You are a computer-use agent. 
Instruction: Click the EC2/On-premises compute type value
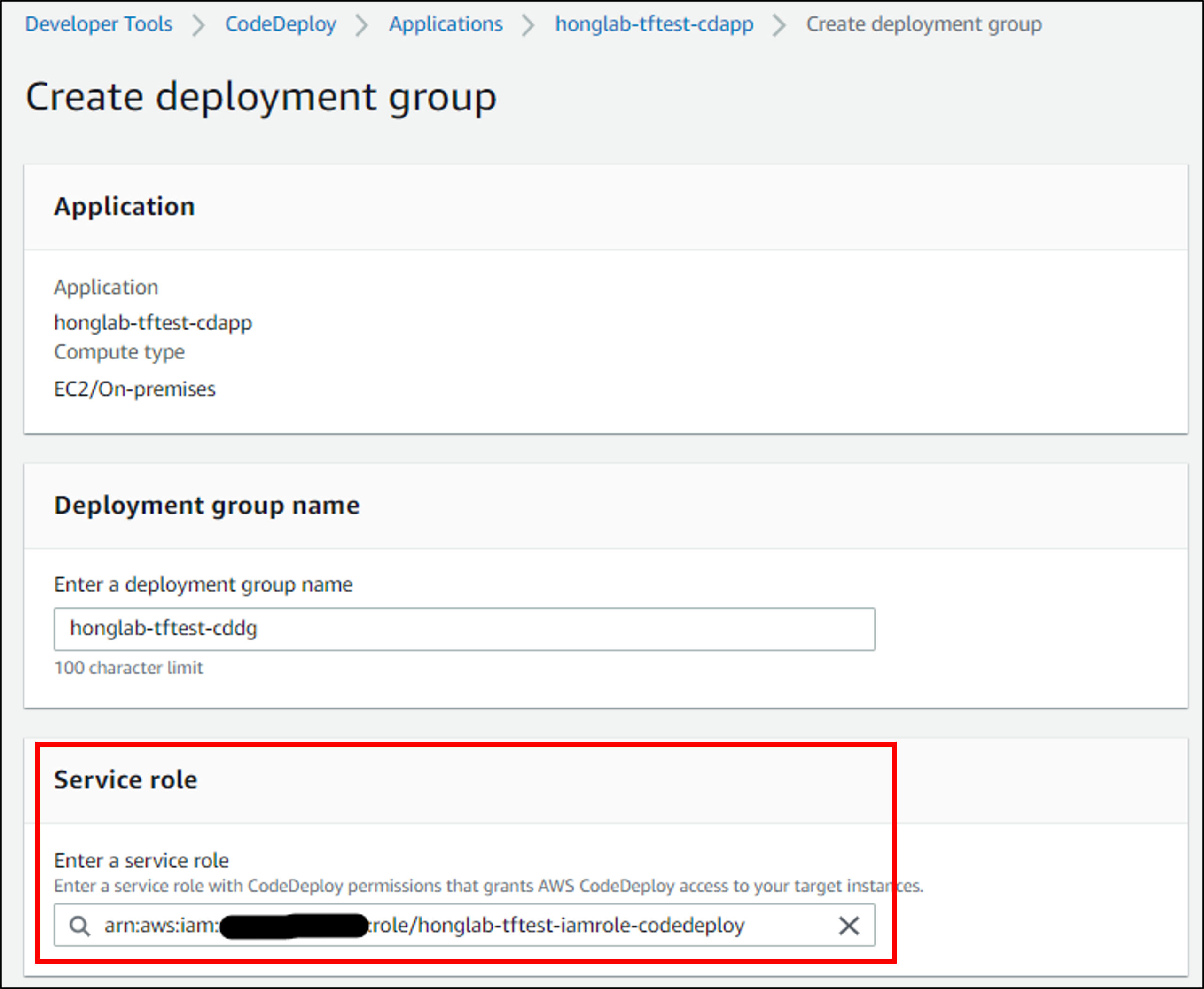134,389
